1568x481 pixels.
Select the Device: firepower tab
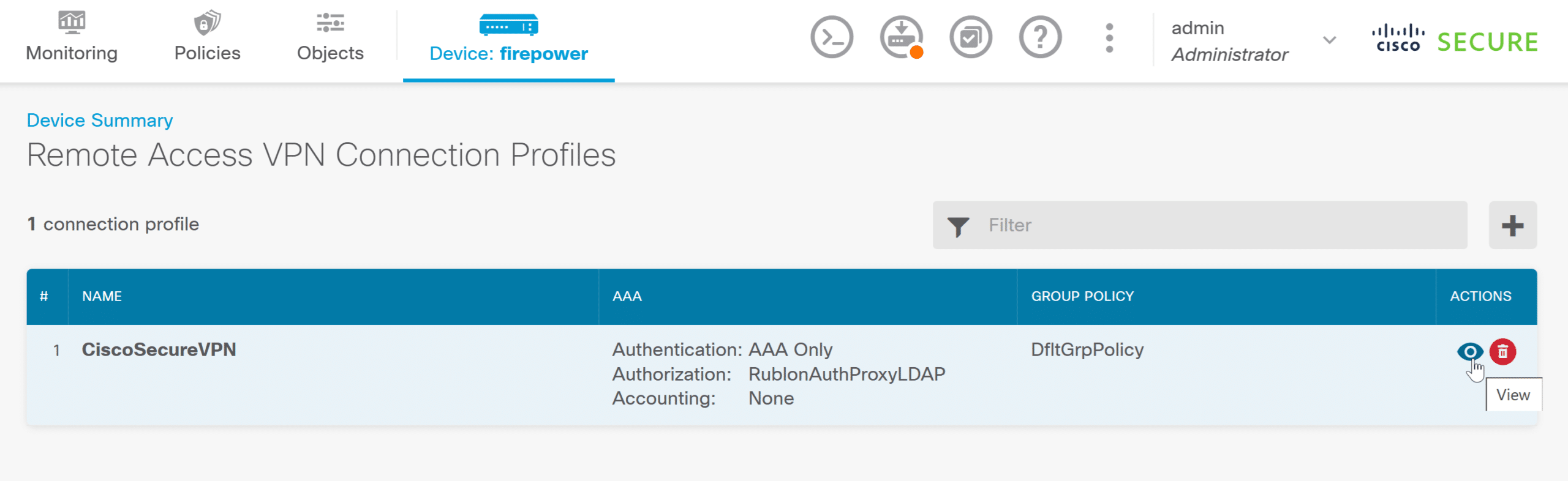point(508,39)
